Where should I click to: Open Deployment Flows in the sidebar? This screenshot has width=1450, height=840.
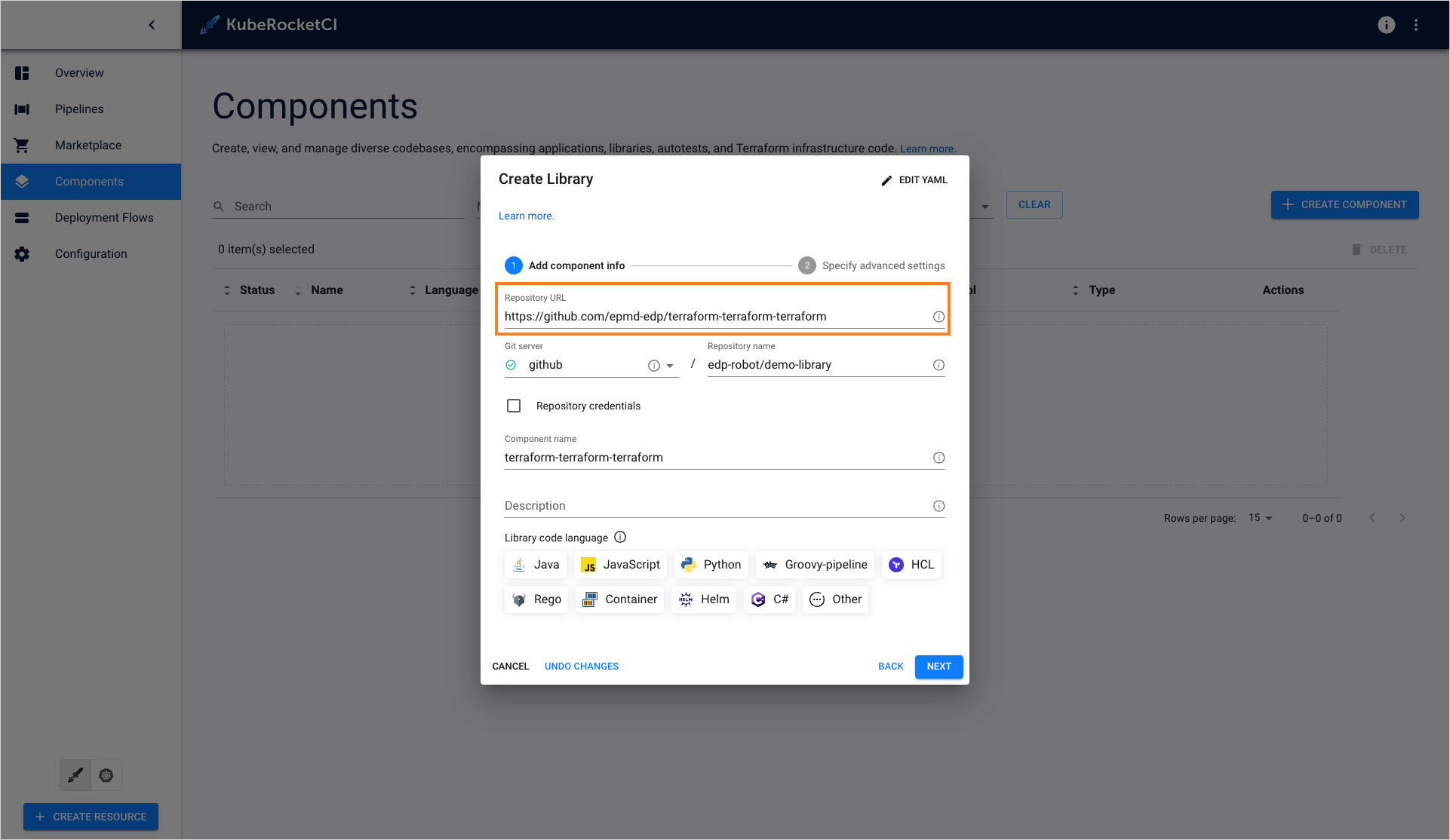coord(104,218)
